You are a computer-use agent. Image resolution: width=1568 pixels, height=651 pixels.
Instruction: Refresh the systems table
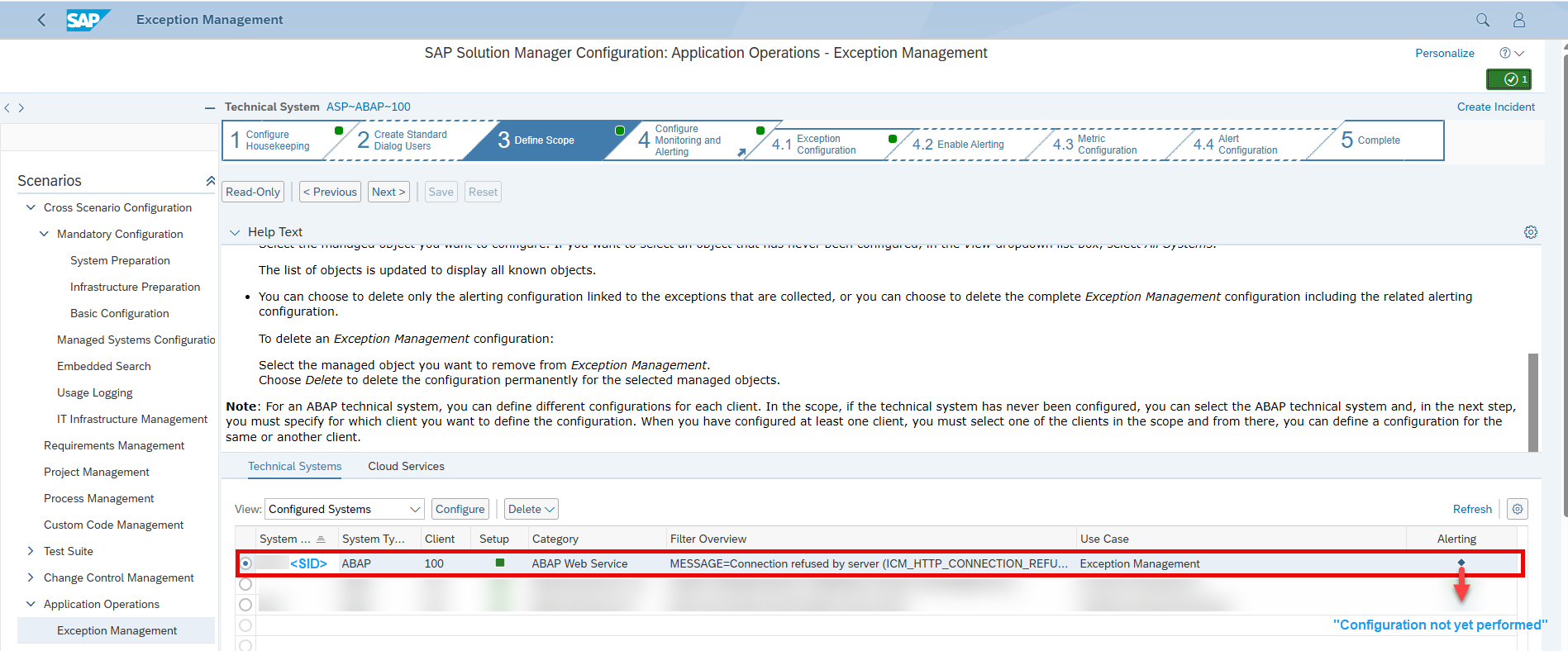point(1472,509)
